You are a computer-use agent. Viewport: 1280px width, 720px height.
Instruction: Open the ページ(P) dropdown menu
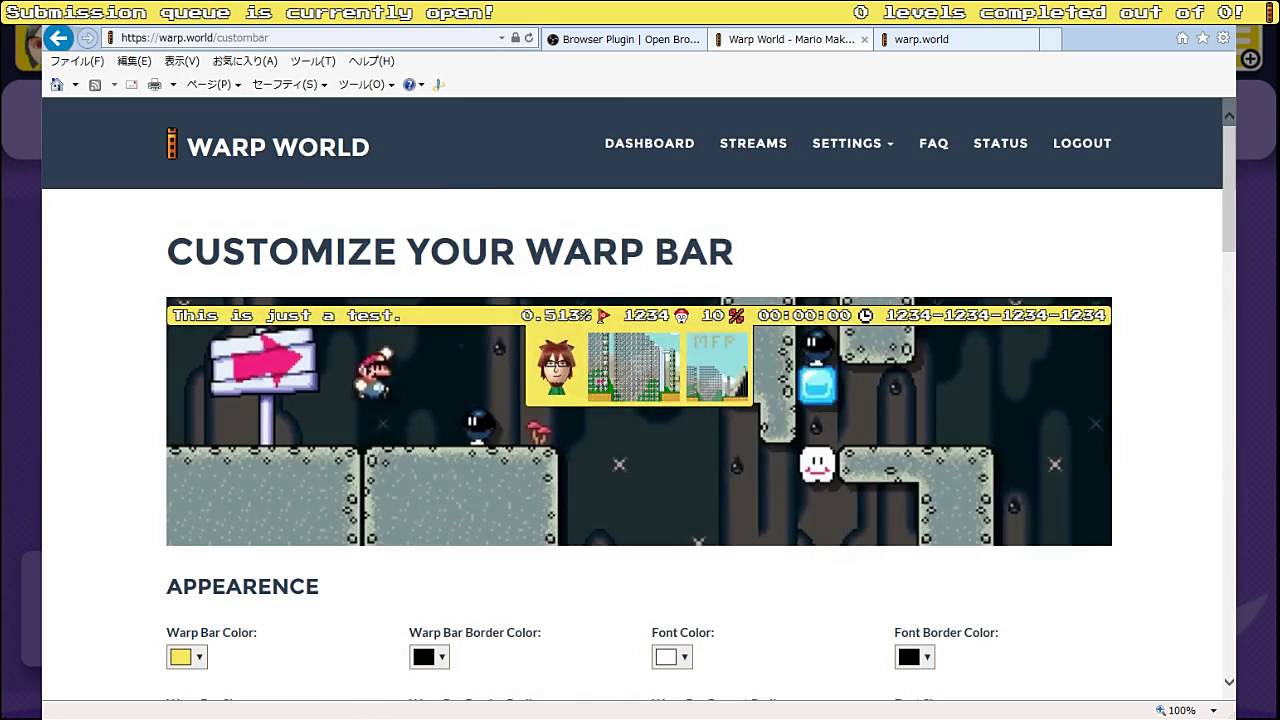tap(214, 85)
